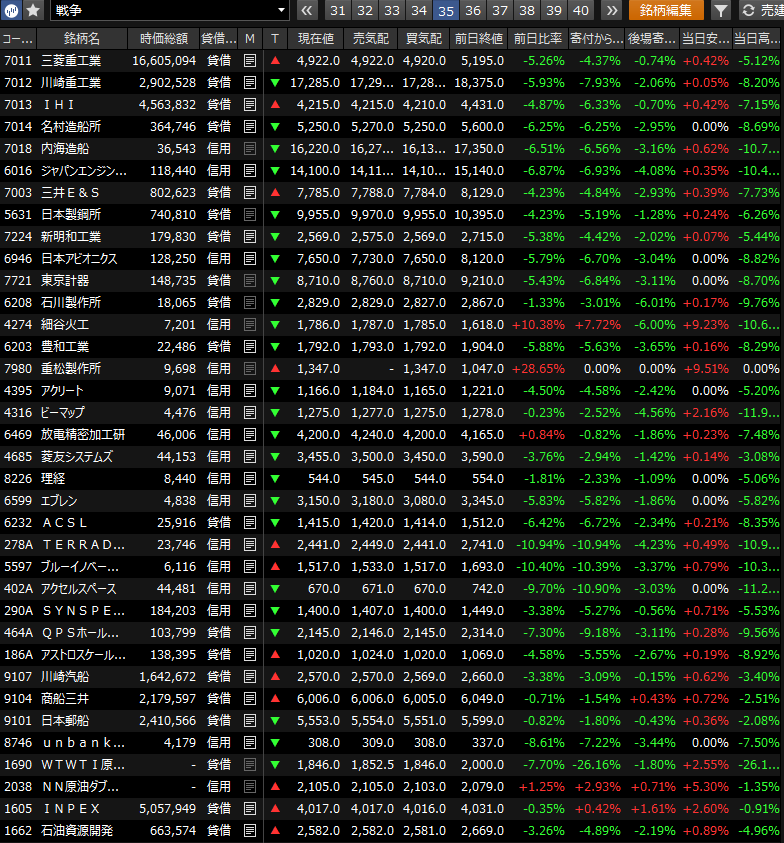Click the tick arrow for 重松製作所
Screen dimensions: 784x843
point(275,369)
